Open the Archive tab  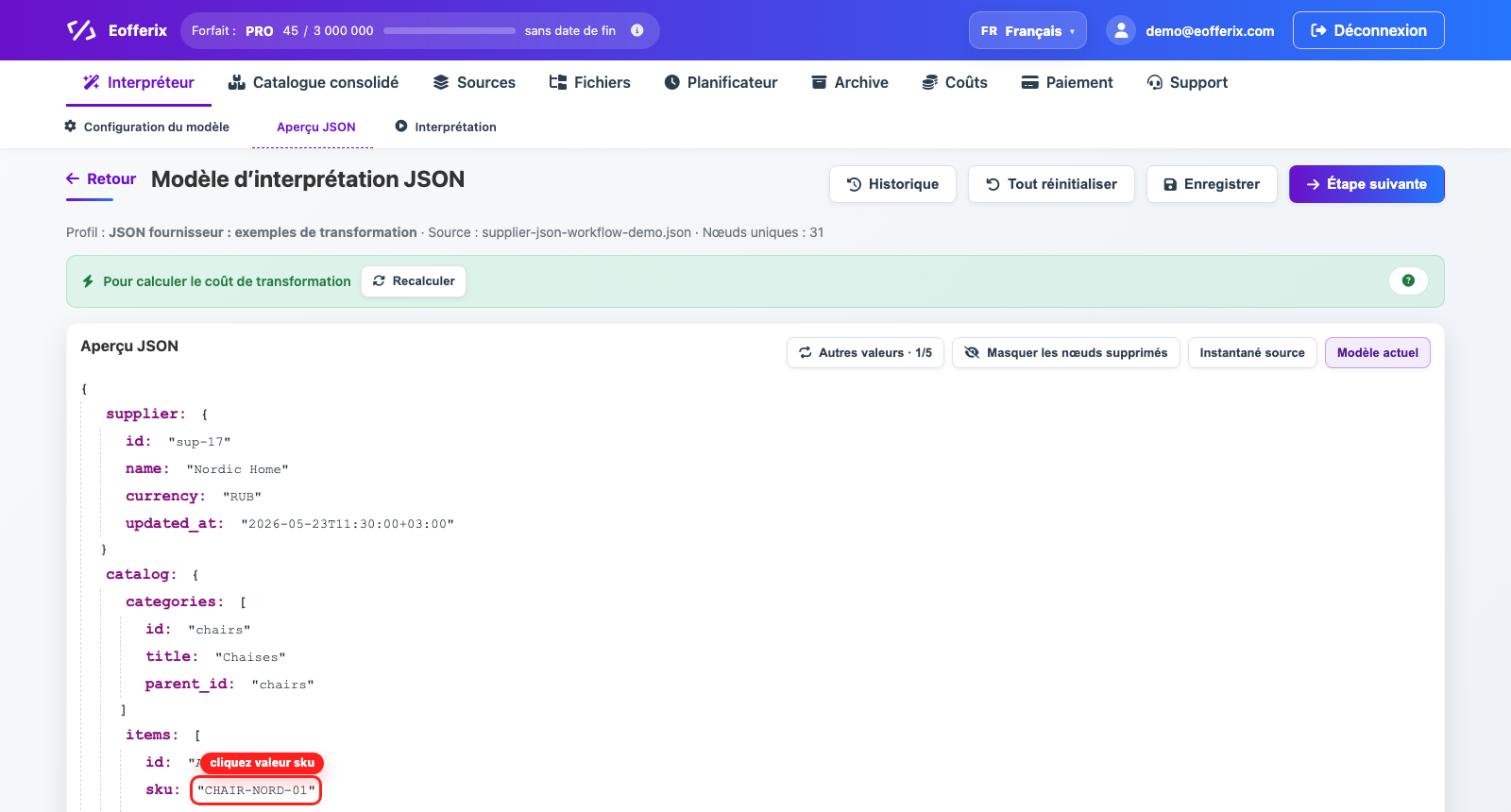[850, 82]
